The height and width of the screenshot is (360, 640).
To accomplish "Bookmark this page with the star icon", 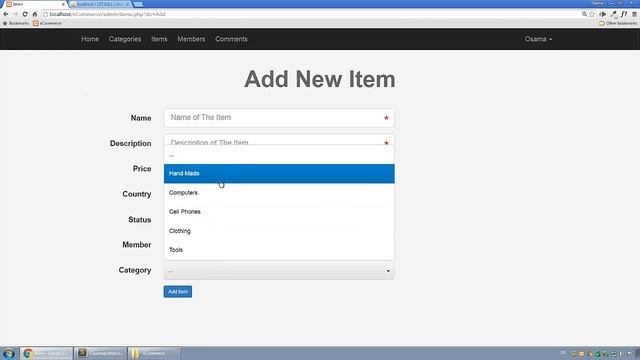I will [x=592, y=14].
